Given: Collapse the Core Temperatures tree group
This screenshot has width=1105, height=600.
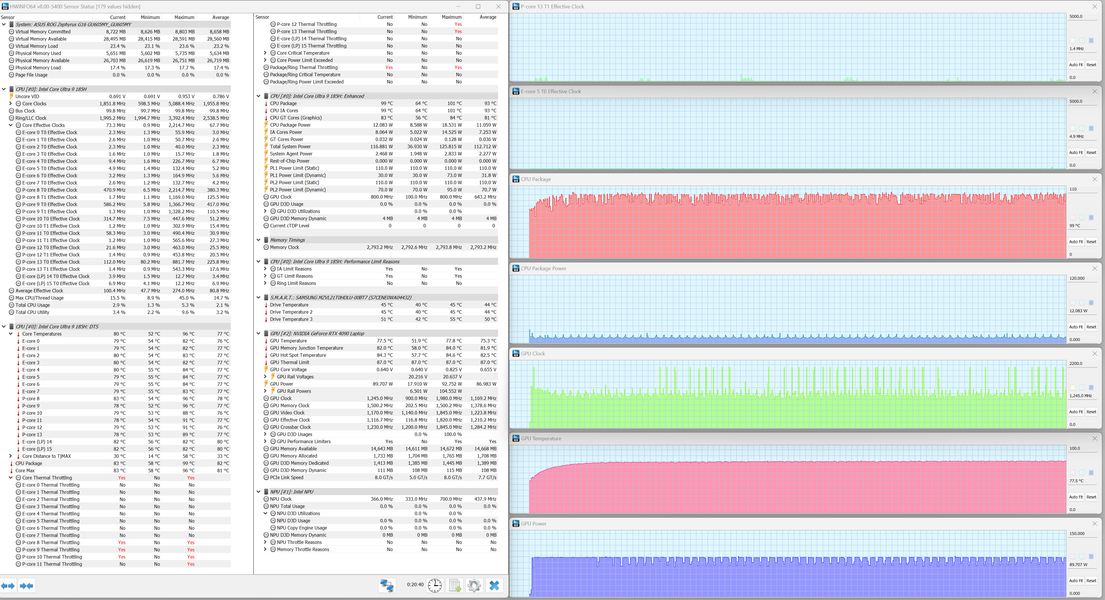Looking at the screenshot, I should 11,334.
